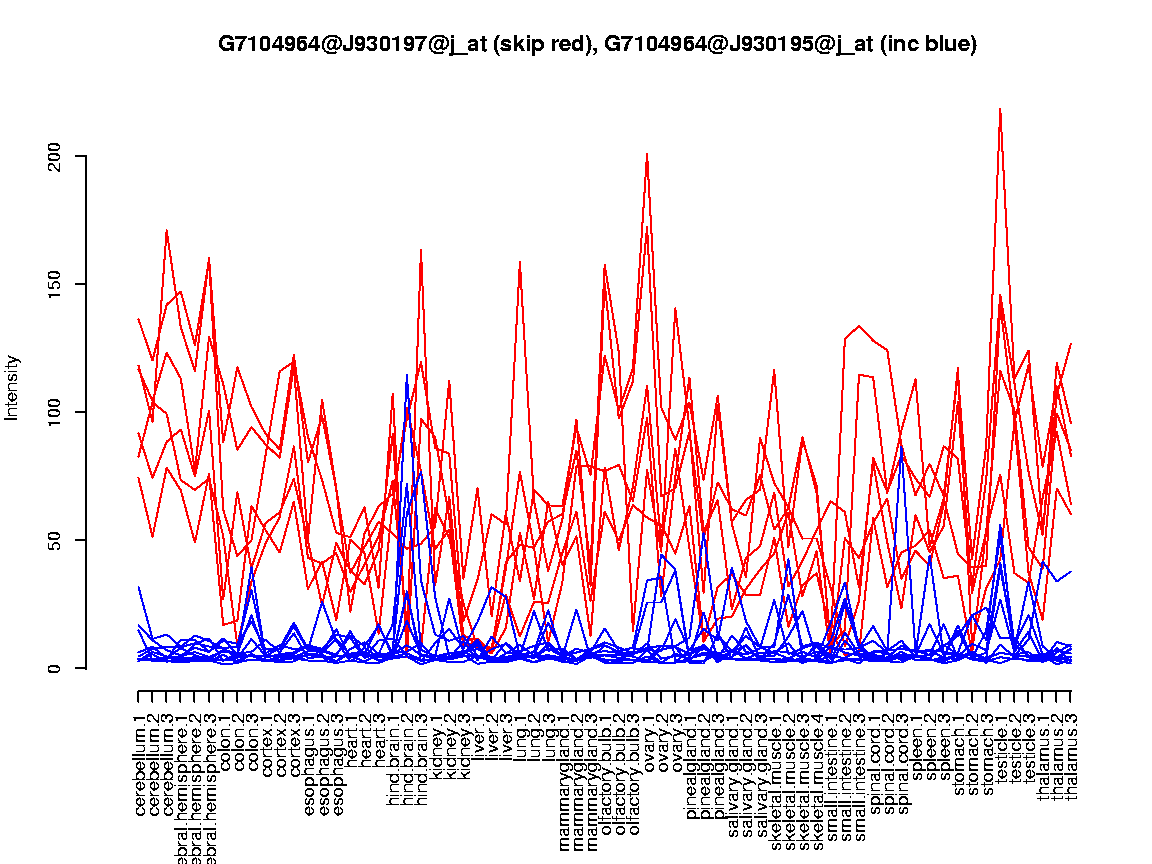Click the 150 tick label on y-axis
This screenshot has width=1152, height=864.
58,284
